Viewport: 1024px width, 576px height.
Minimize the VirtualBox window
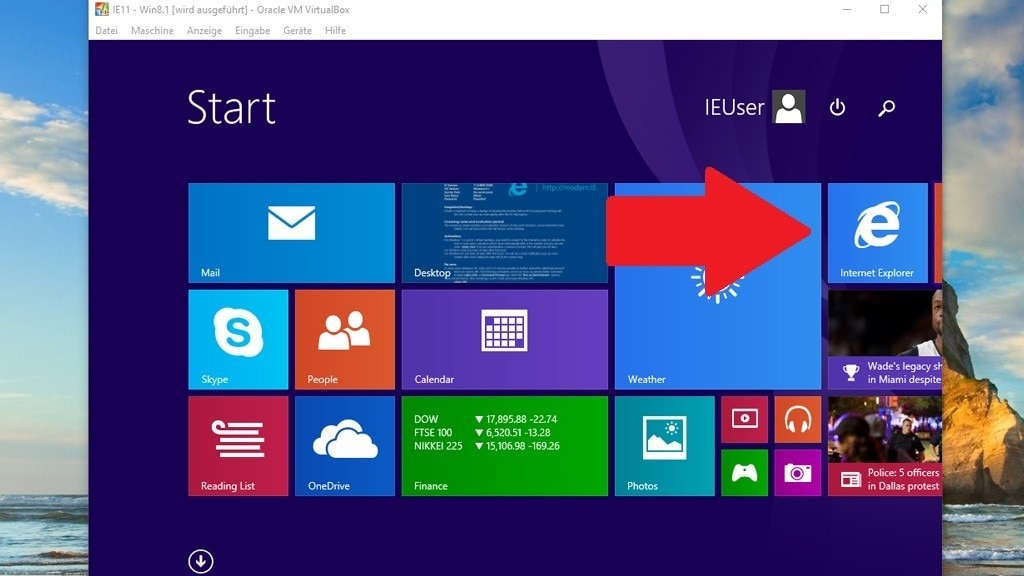847,10
